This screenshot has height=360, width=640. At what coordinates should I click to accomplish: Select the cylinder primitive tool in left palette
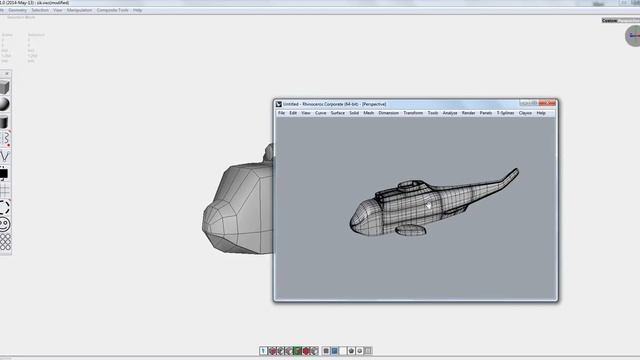[4, 121]
